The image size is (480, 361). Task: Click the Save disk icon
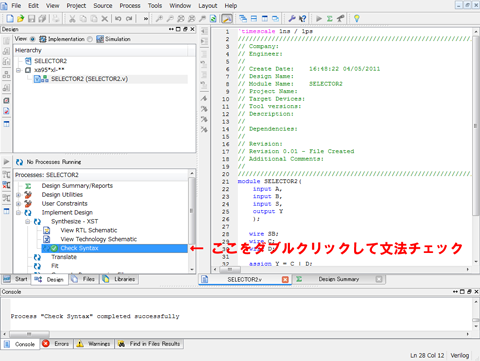click(x=31, y=19)
